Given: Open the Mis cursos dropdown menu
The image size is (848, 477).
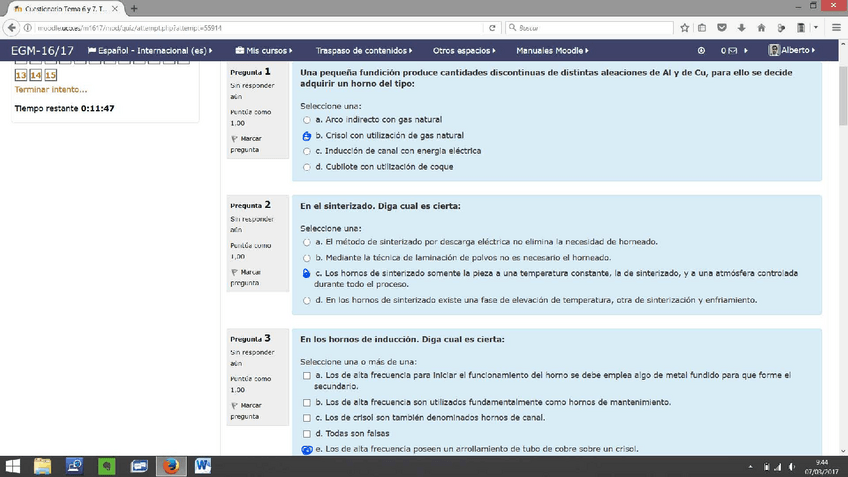Looking at the screenshot, I should point(264,50).
